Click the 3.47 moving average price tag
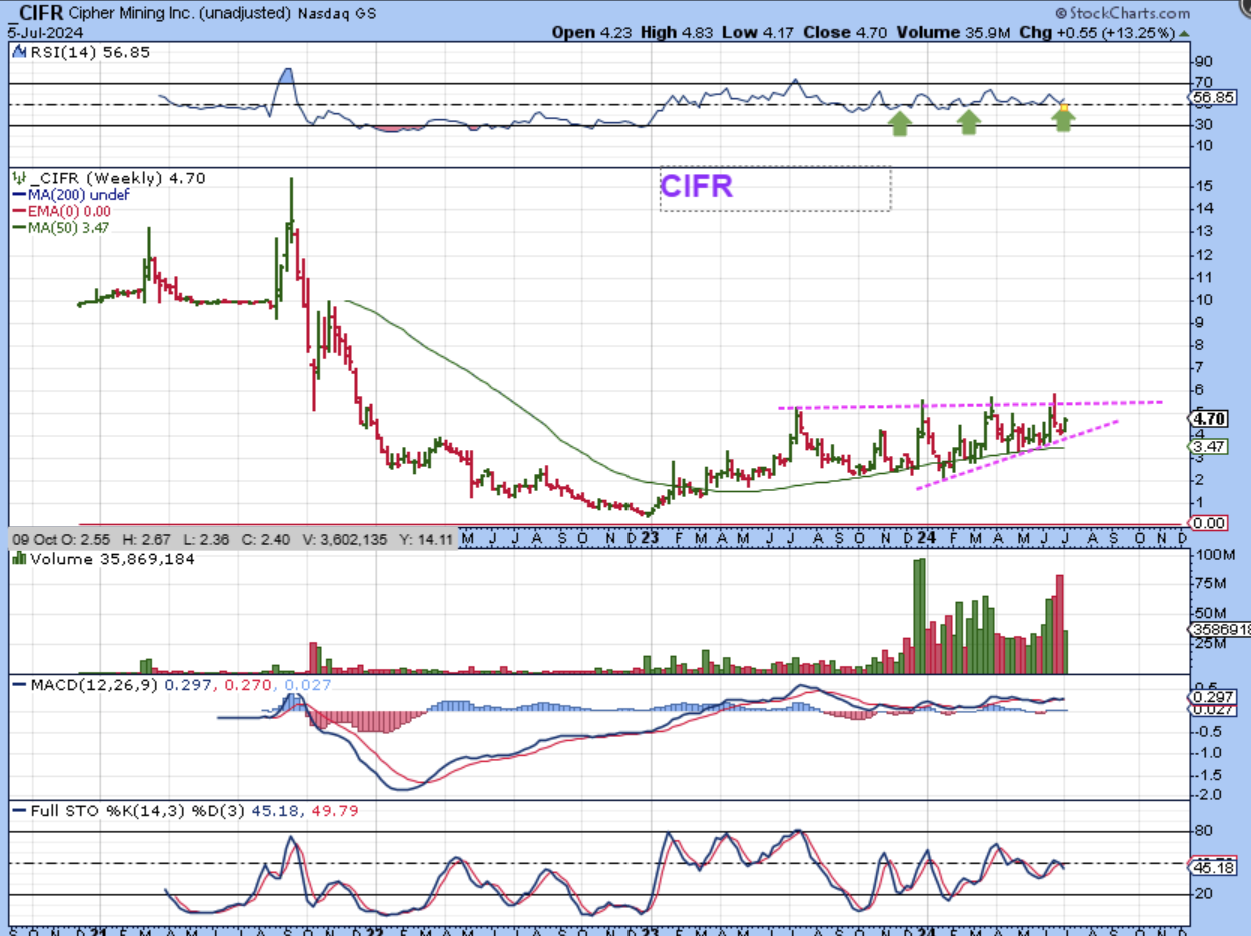Viewport: 1251px width, 936px height. (x=1208, y=447)
